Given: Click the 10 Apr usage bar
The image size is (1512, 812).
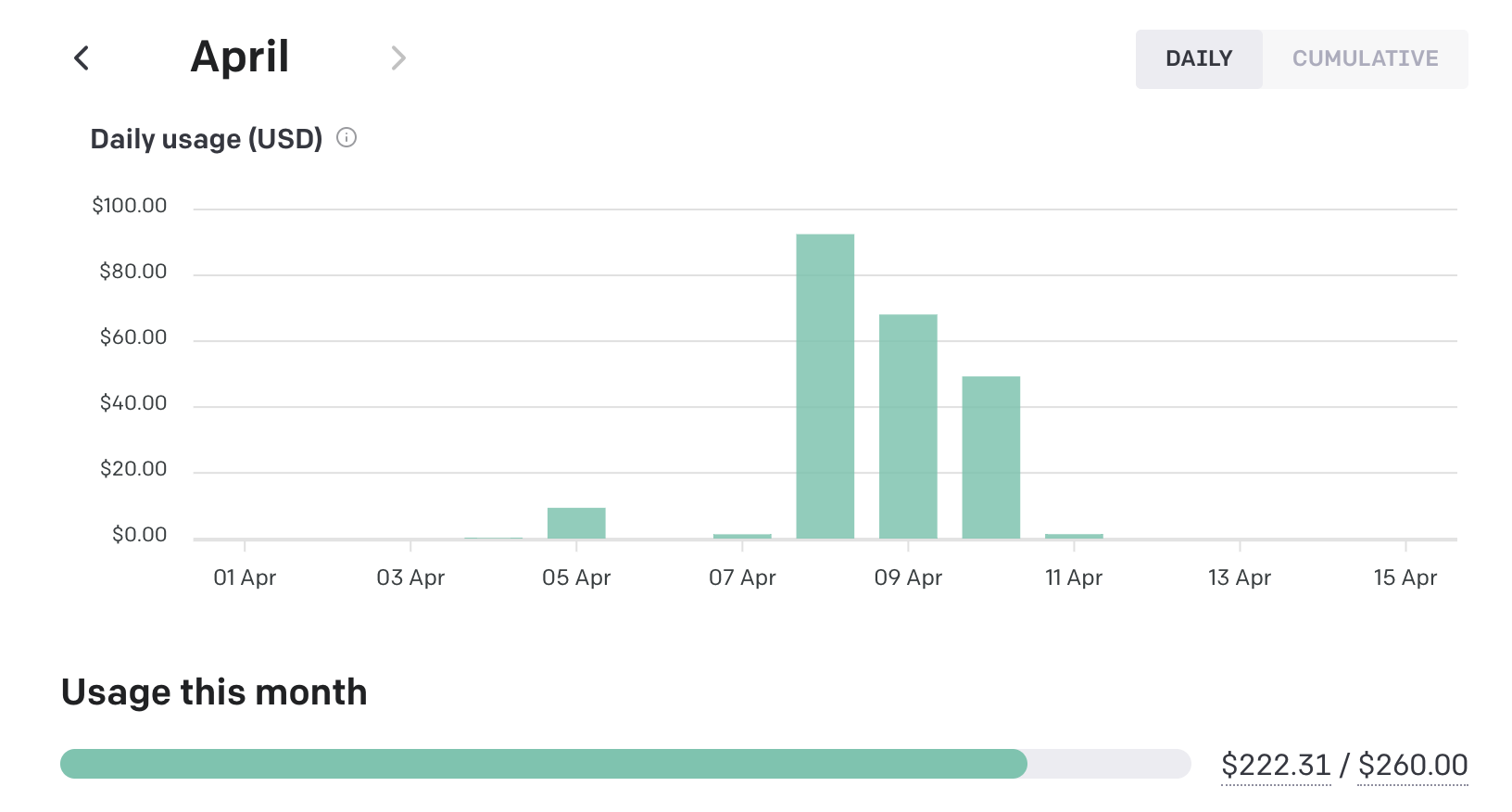Looking at the screenshot, I should (990, 457).
